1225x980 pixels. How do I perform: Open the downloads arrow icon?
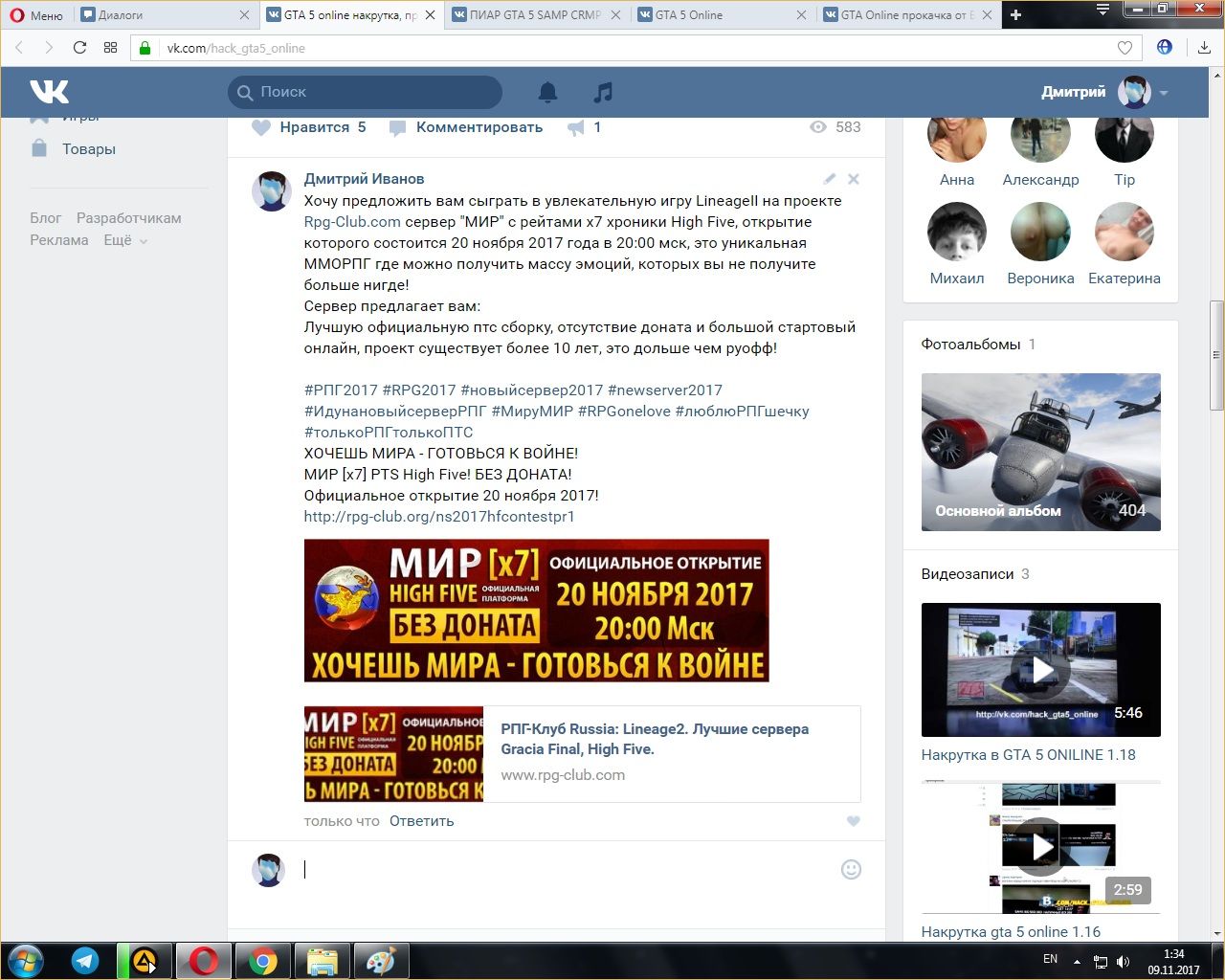tap(1204, 47)
